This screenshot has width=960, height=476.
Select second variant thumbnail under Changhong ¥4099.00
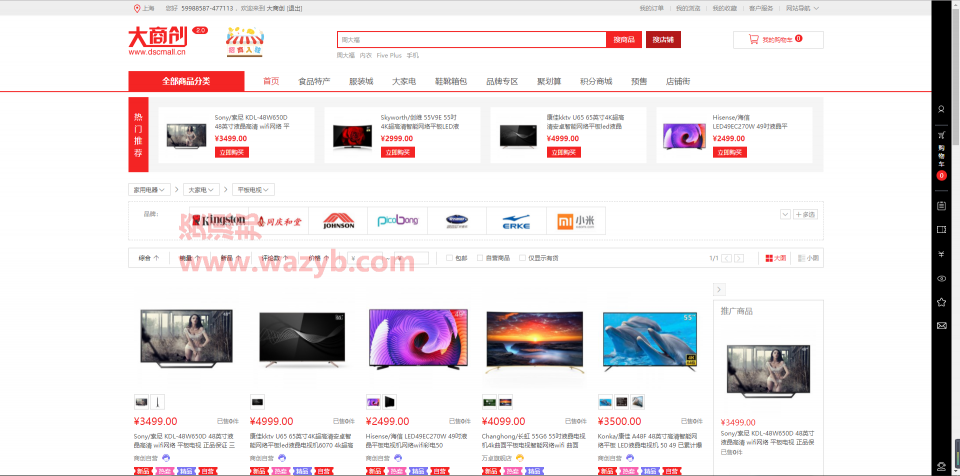click(506, 402)
